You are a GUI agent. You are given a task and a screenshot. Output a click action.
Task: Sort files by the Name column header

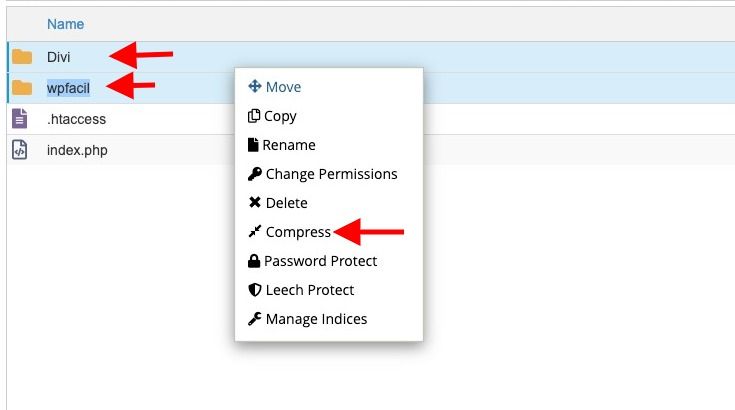pyautogui.click(x=65, y=24)
